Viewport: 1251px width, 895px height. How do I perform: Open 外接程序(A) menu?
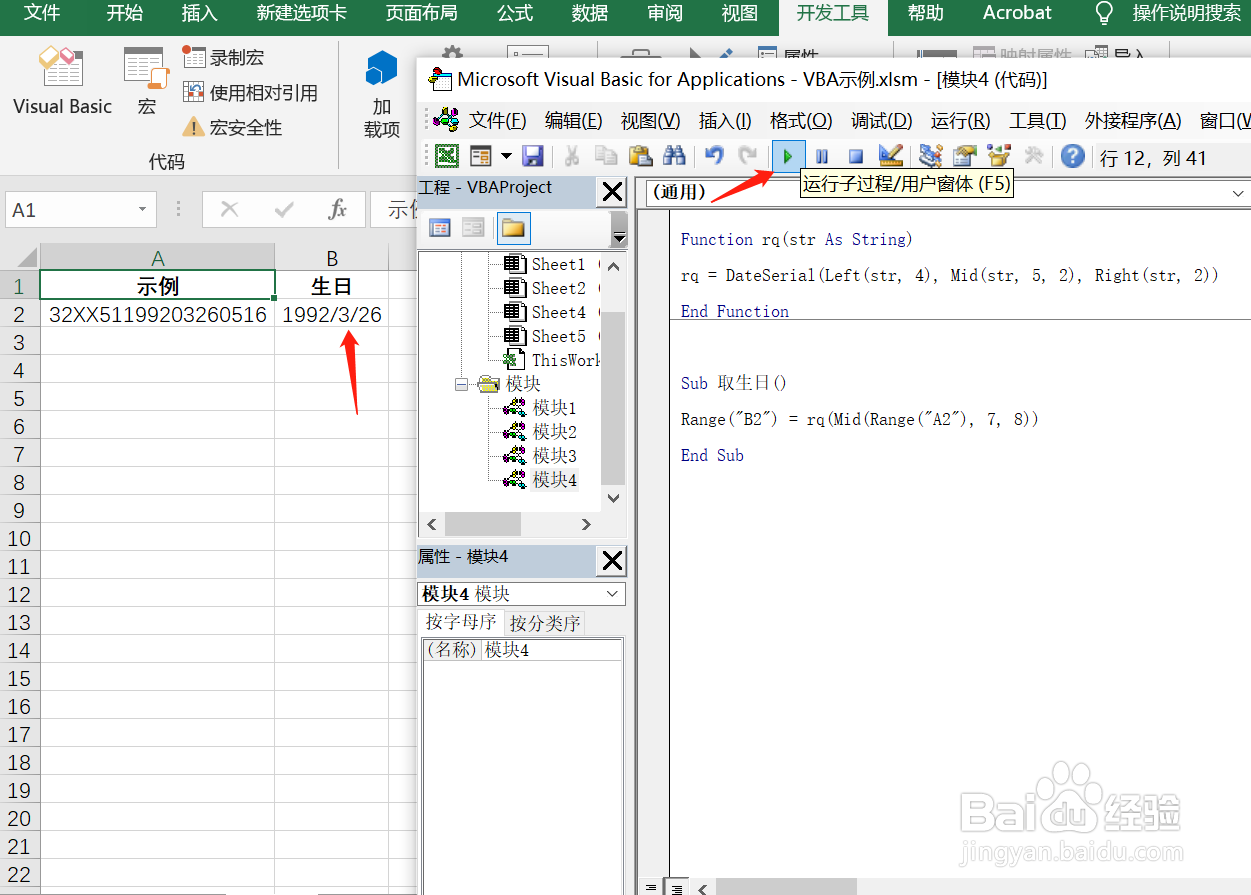click(1133, 121)
